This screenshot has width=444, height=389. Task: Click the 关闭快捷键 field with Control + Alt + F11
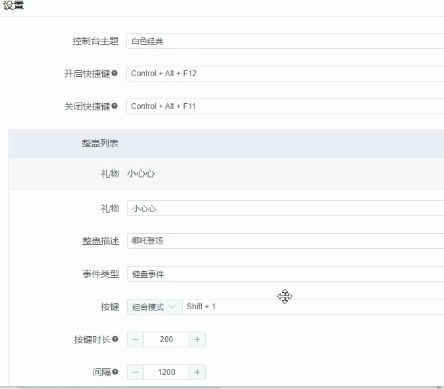click(285, 106)
